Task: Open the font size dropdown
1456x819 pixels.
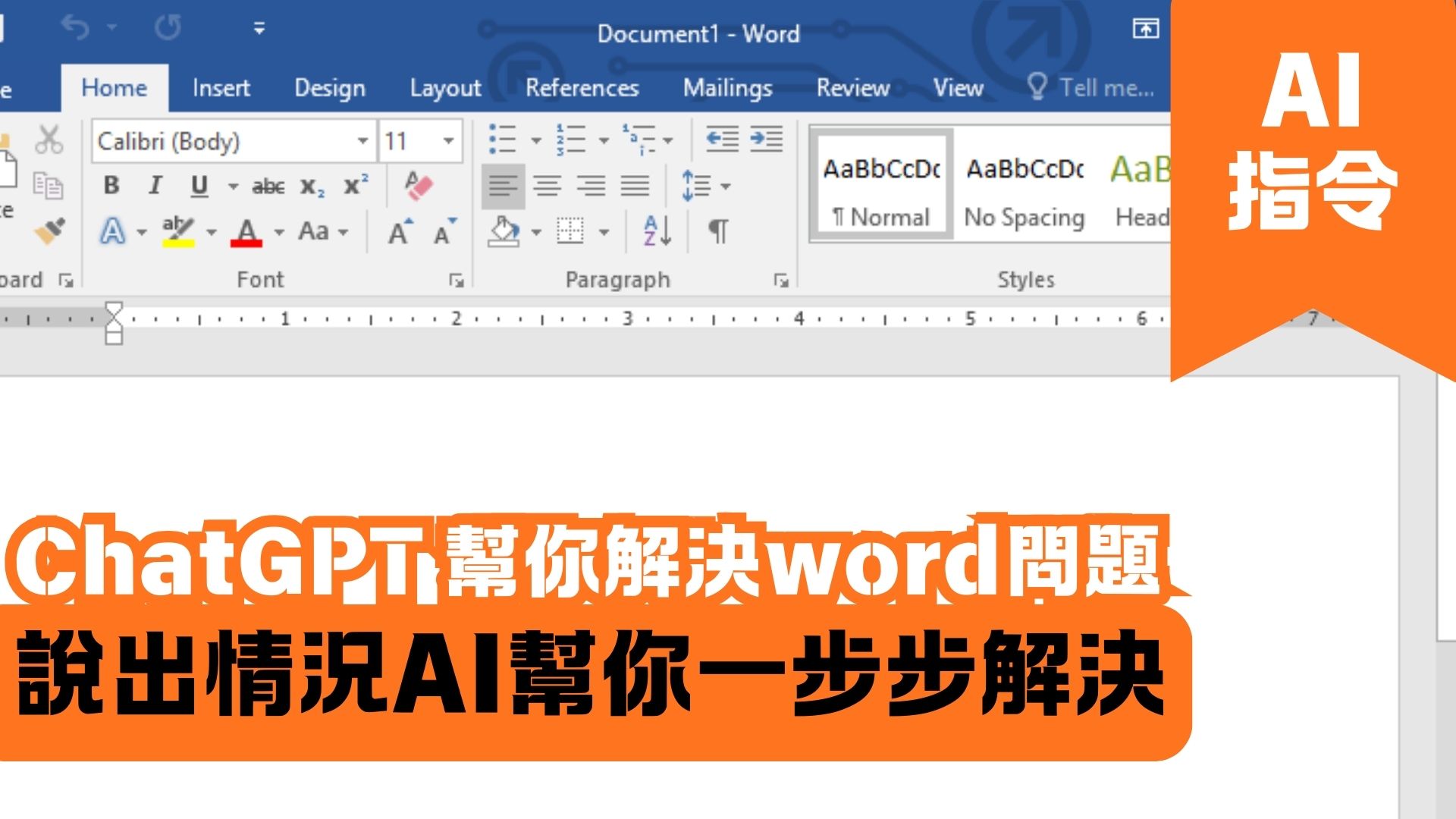Action: click(447, 140)
